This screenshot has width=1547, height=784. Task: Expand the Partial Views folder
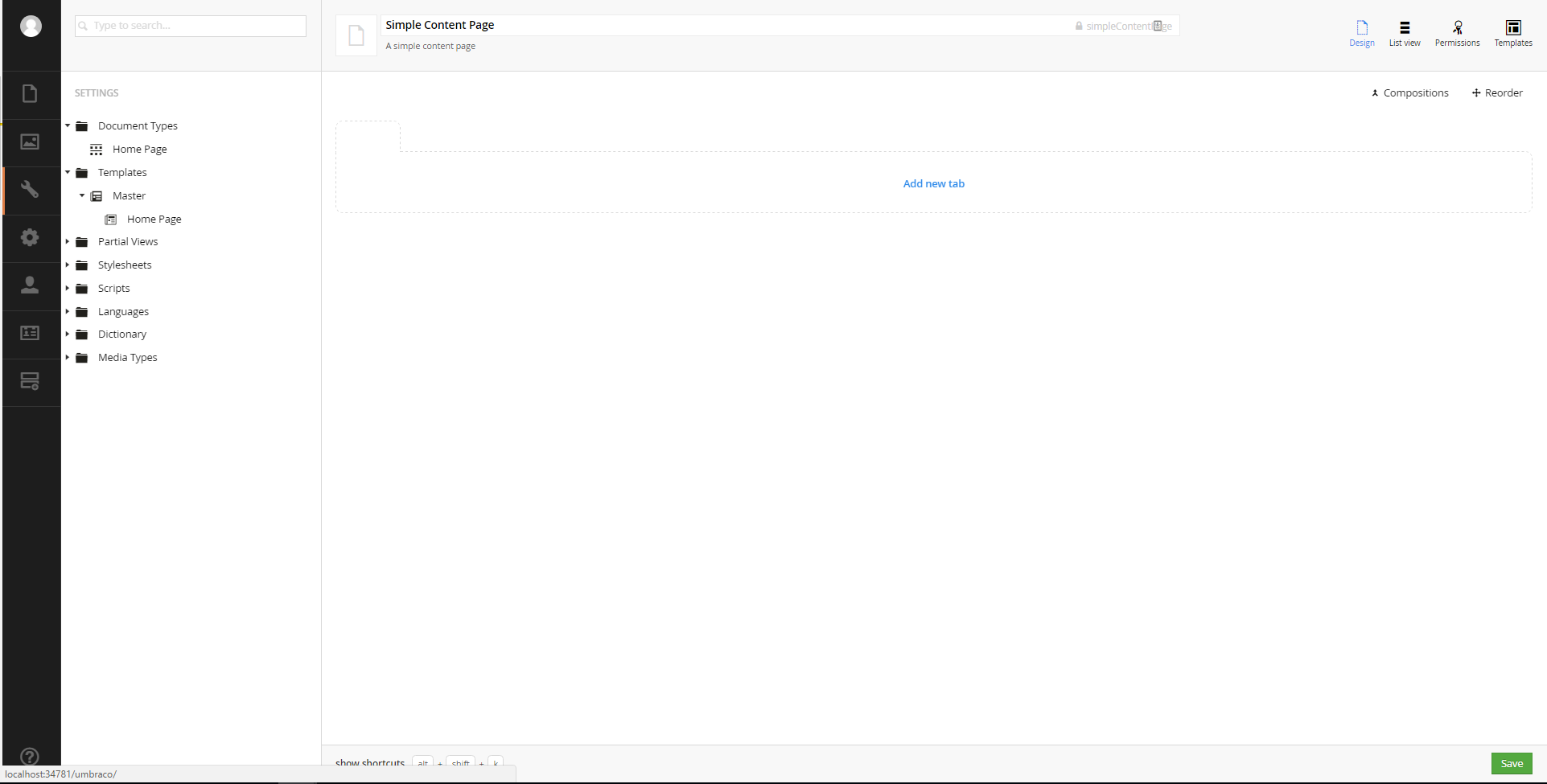(68, 242)
